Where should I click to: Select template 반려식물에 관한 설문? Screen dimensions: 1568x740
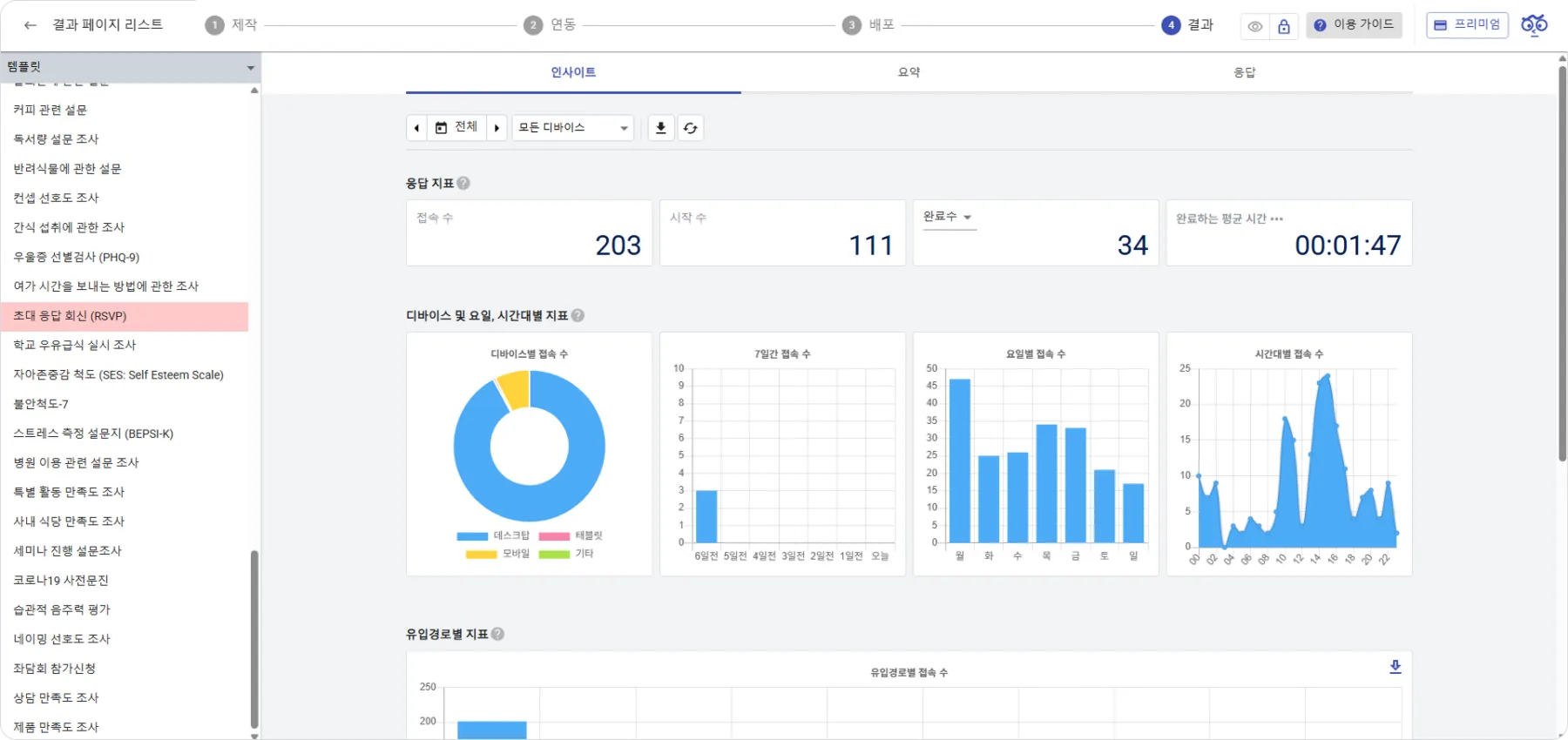[x=125, y=169]
